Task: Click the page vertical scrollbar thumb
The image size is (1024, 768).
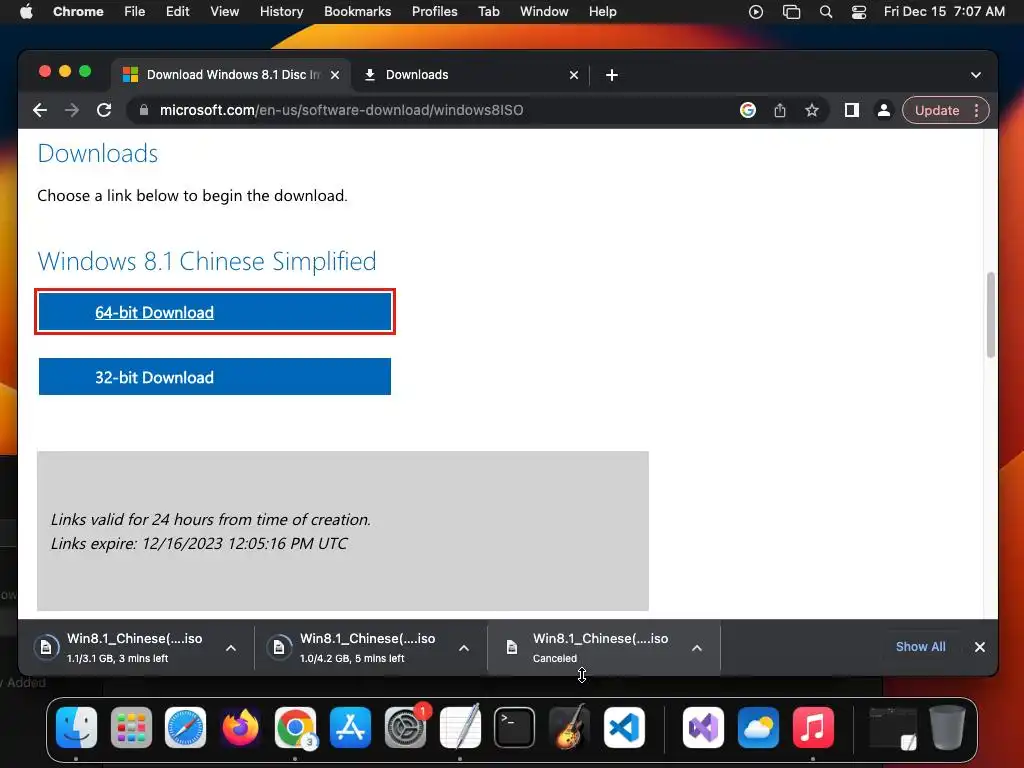Action: [x=991, y=314]
